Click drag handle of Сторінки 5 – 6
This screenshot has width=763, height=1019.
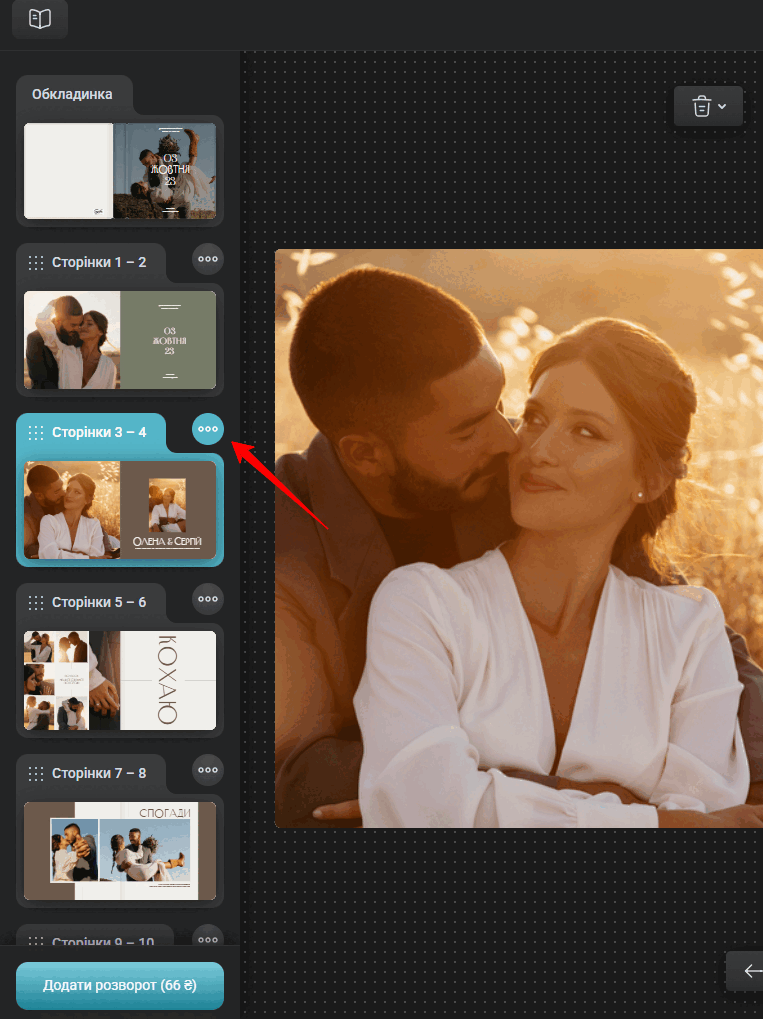[36, 603]
